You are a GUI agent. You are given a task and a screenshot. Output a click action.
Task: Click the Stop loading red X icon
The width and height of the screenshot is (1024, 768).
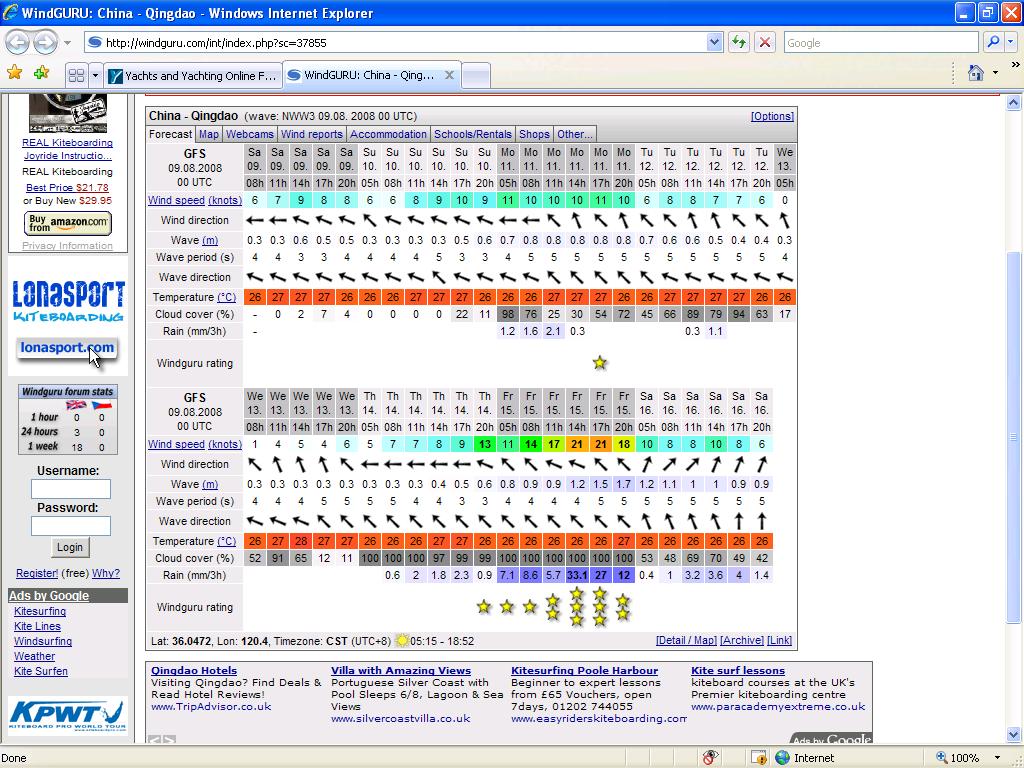[765, 42]
